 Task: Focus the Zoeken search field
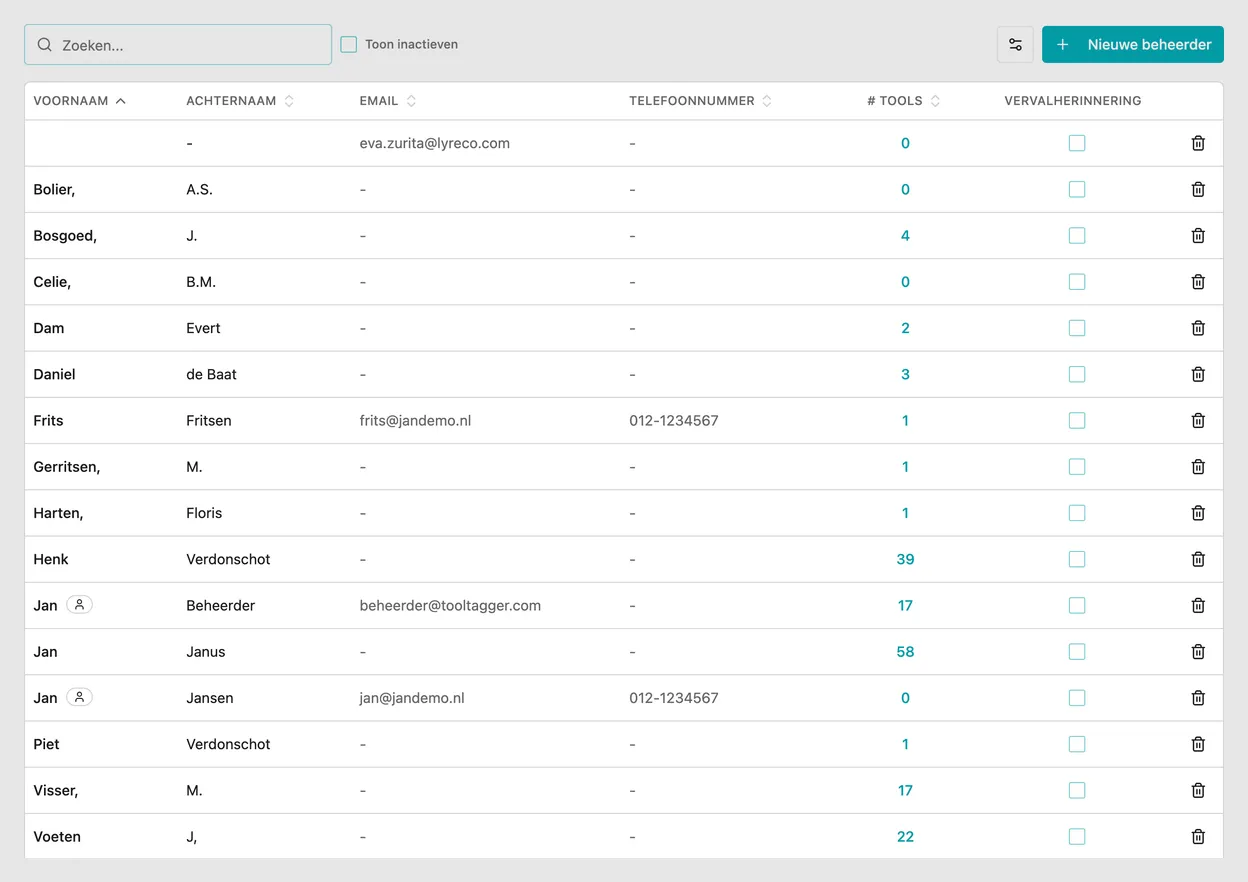(x=178, y=45)
